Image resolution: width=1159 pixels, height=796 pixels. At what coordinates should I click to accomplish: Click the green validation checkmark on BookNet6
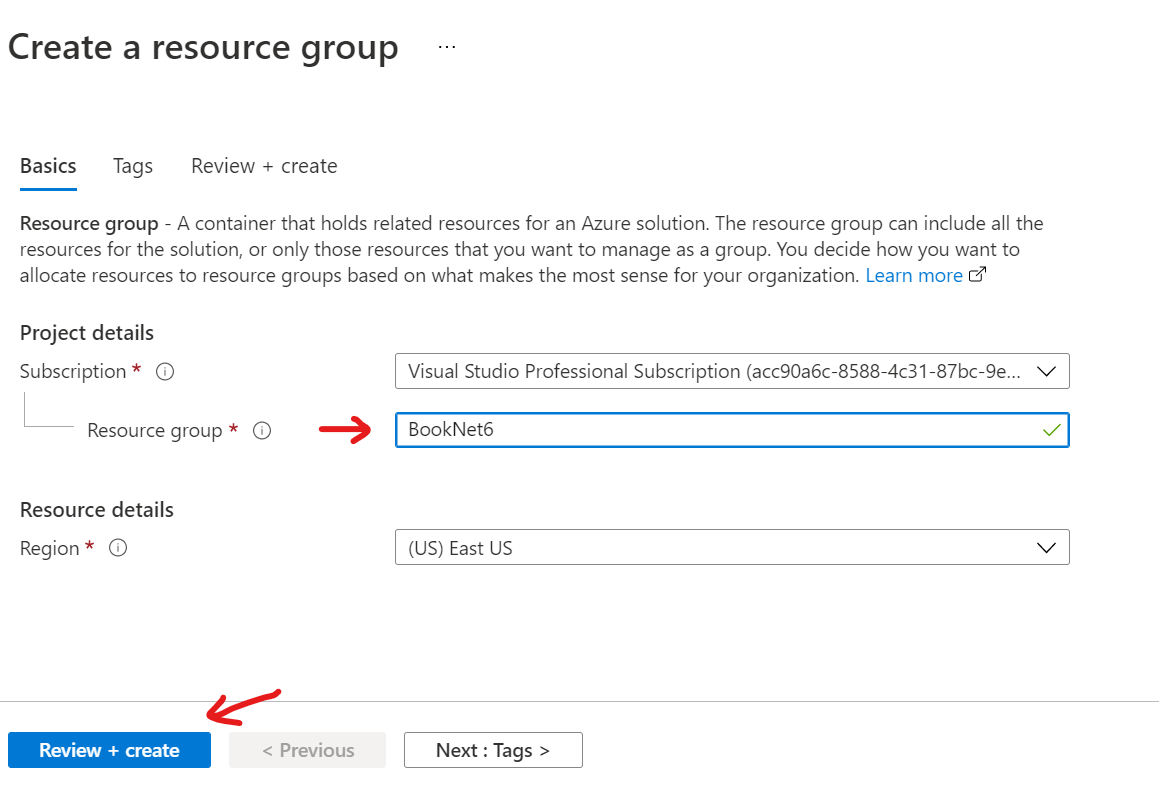(x=1050, y=430)
